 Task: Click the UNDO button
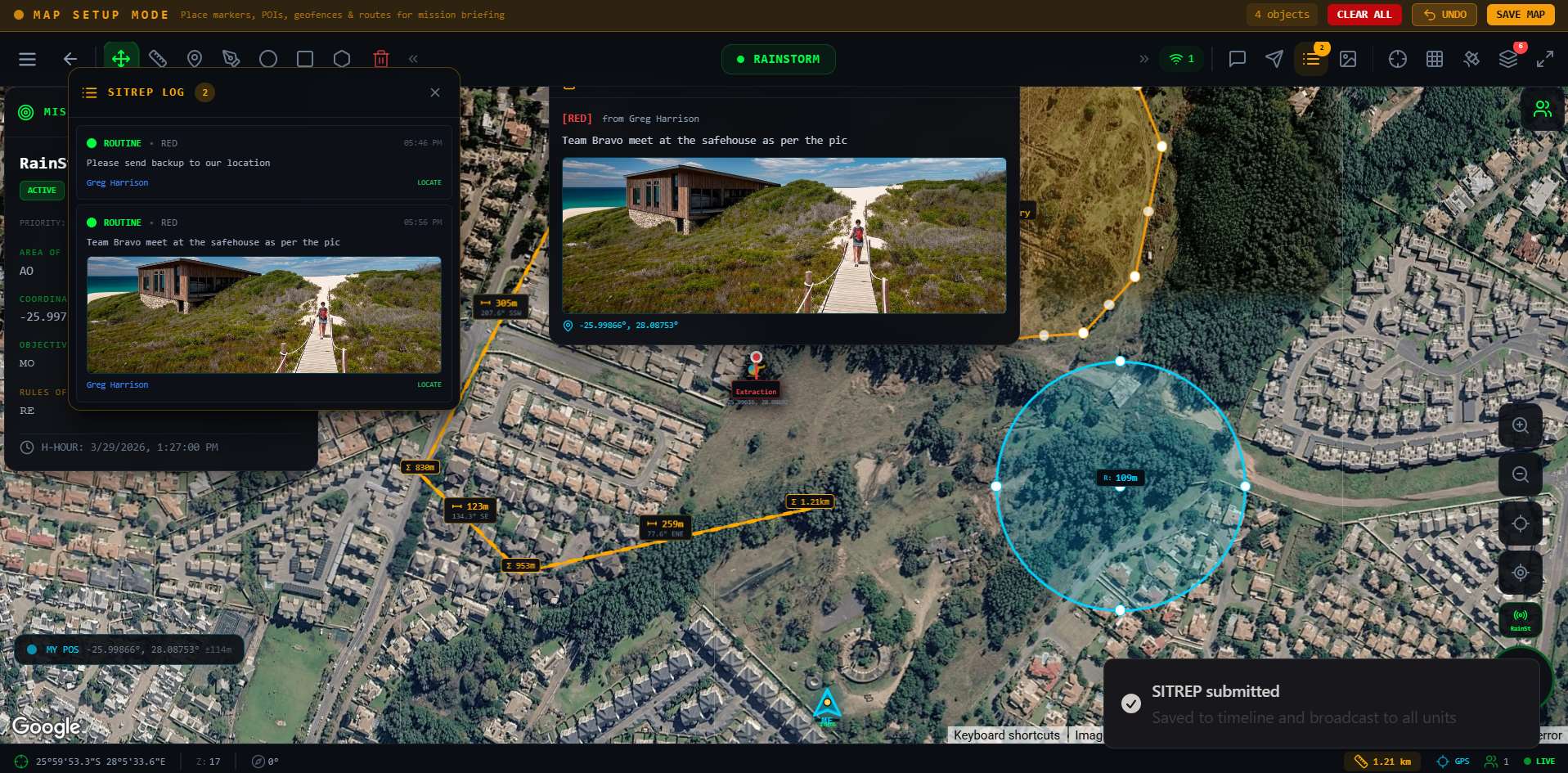click(1444, 15)
